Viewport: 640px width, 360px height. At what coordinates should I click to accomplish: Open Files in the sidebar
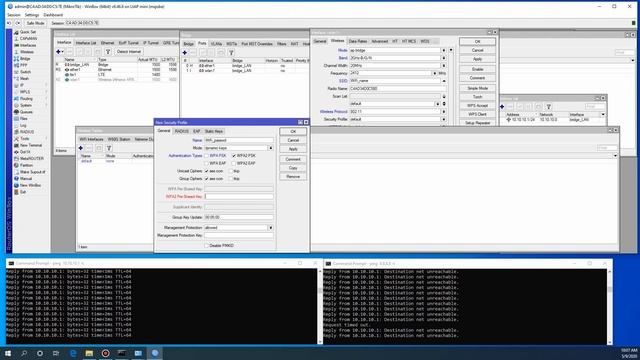[24, 118]
